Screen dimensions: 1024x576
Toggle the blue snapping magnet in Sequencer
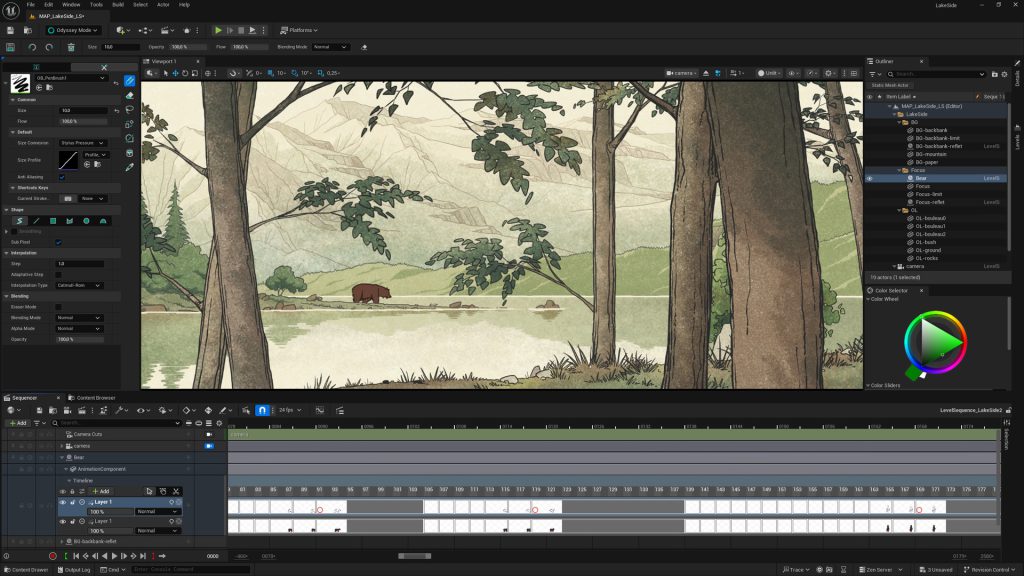tap(262, 410)
